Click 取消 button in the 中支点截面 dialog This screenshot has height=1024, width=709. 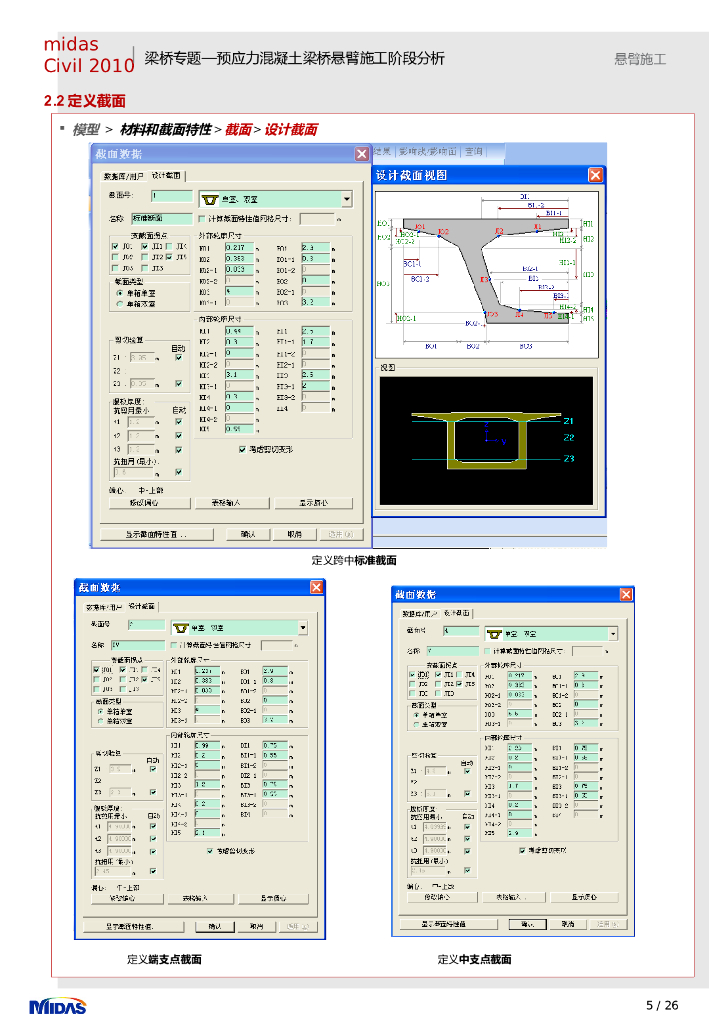coord(566,924)
